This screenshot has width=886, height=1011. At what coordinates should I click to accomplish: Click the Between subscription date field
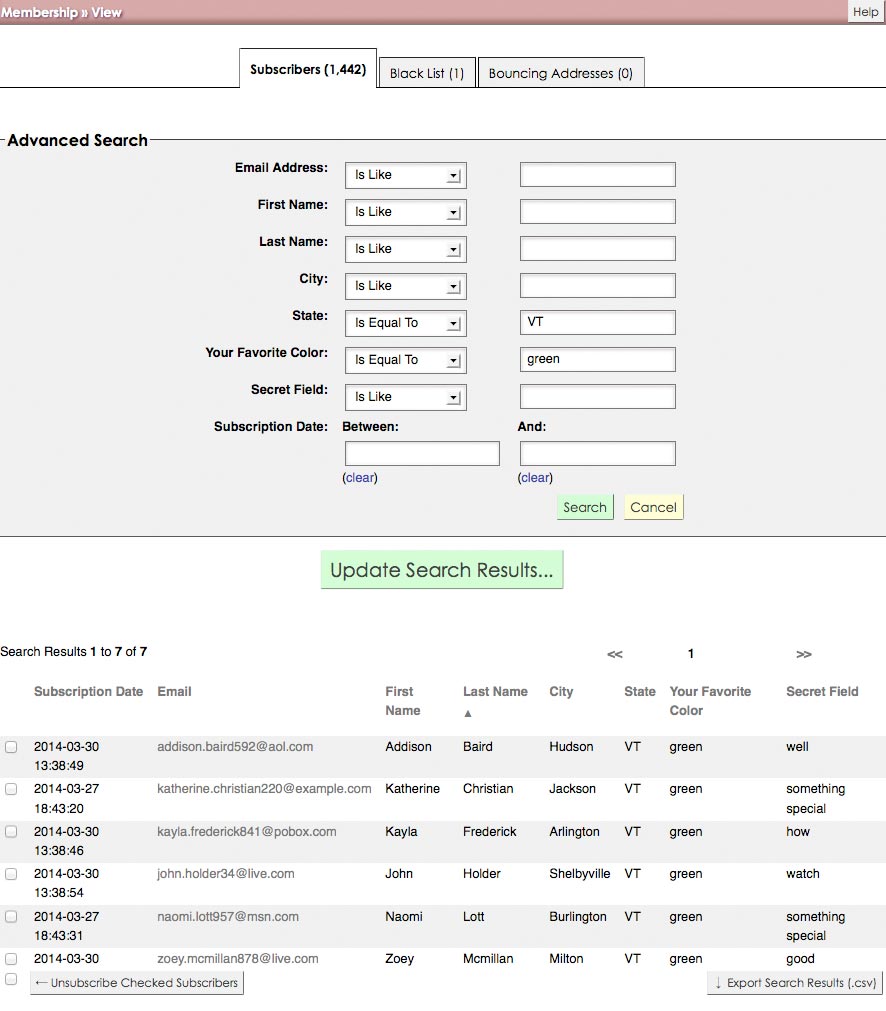pyautogui.click(x=422, y=453)
